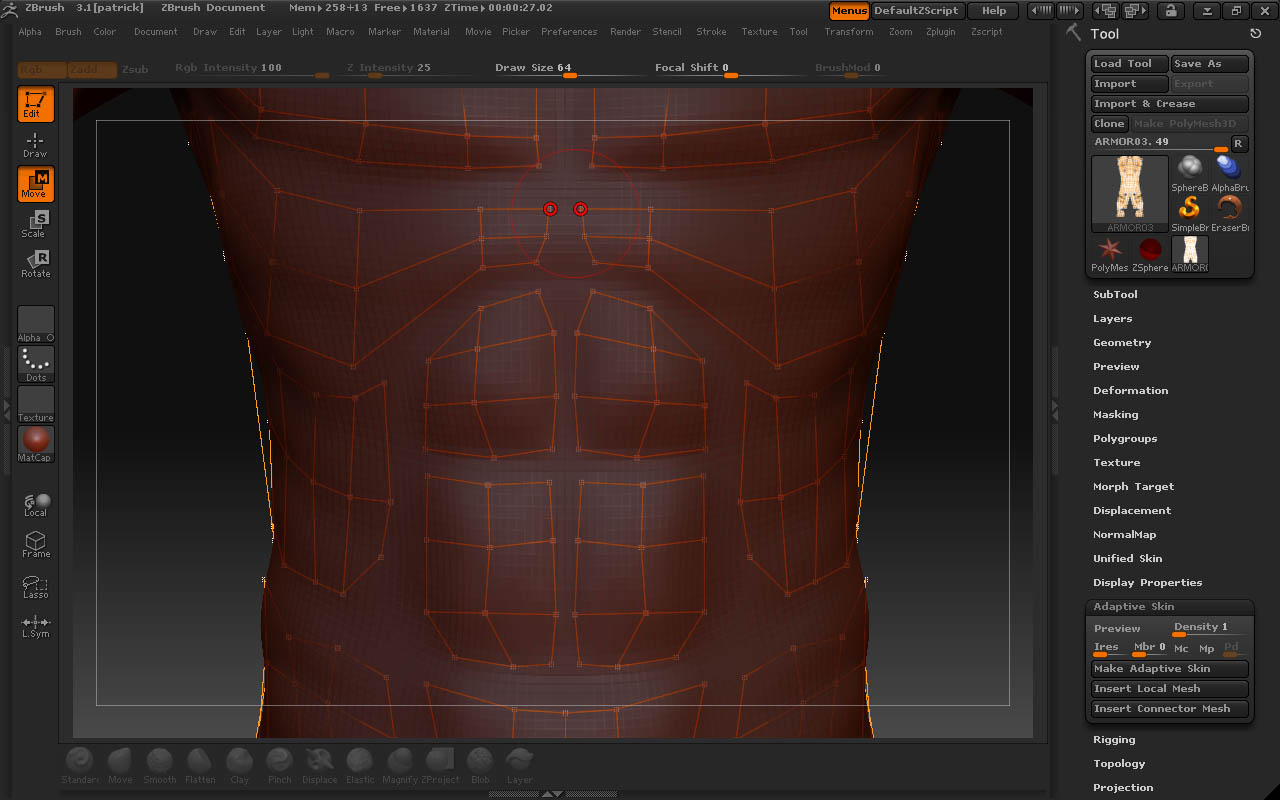The width and height of the screenshot is (1280, 800).
Task: Collapse the Adaptive Skin section
Action: click(x=1134, y=607)
